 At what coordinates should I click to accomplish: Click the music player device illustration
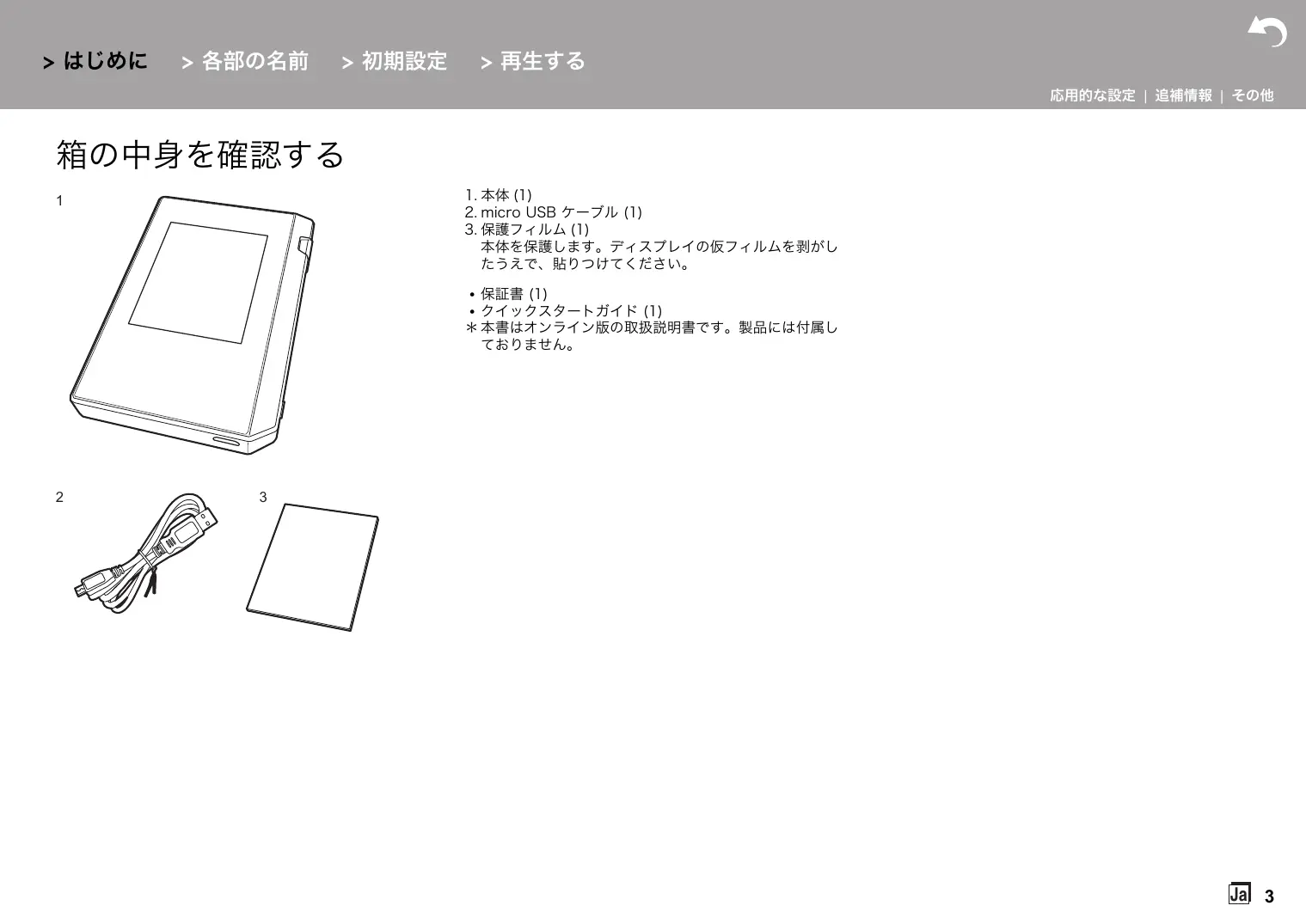coord(193,324)
